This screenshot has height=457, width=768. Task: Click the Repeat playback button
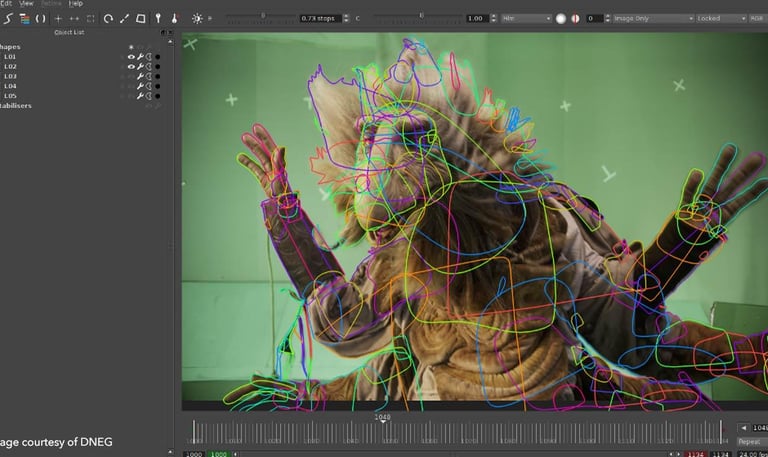[x=749, y=441]
